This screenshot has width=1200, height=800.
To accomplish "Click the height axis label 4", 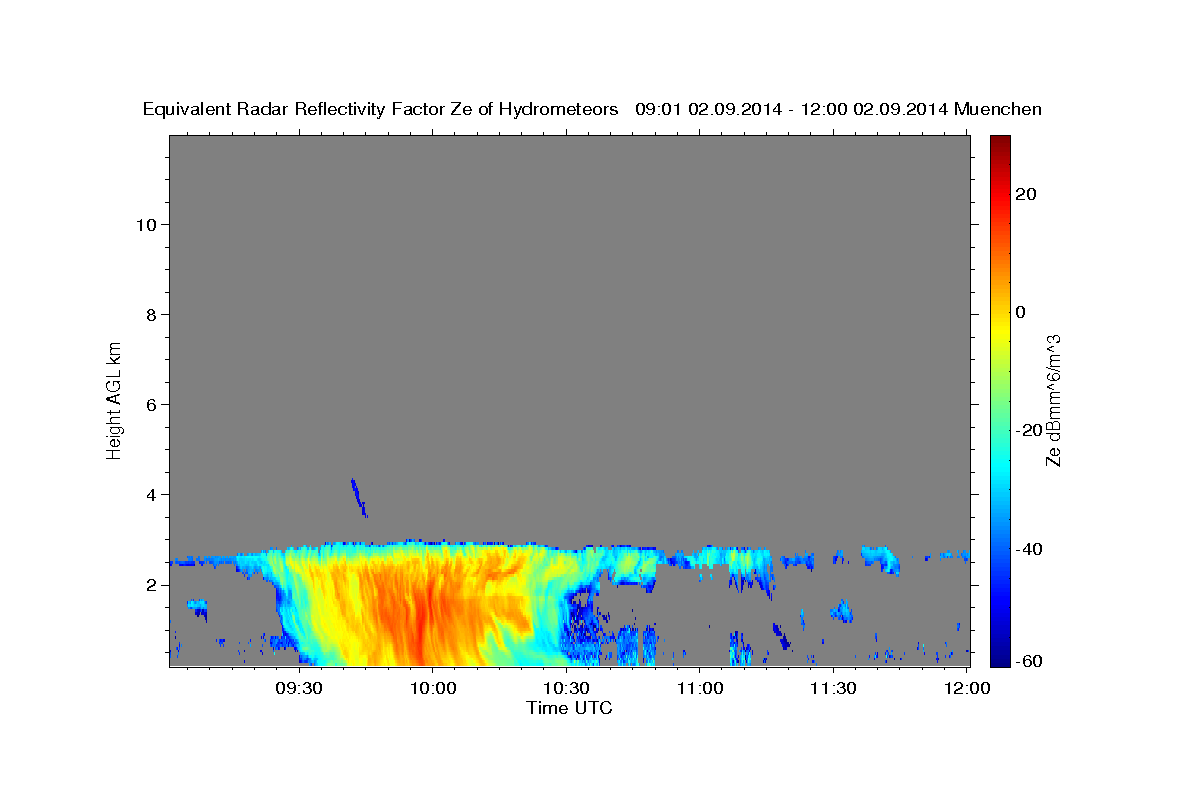I will click(151, 494).
